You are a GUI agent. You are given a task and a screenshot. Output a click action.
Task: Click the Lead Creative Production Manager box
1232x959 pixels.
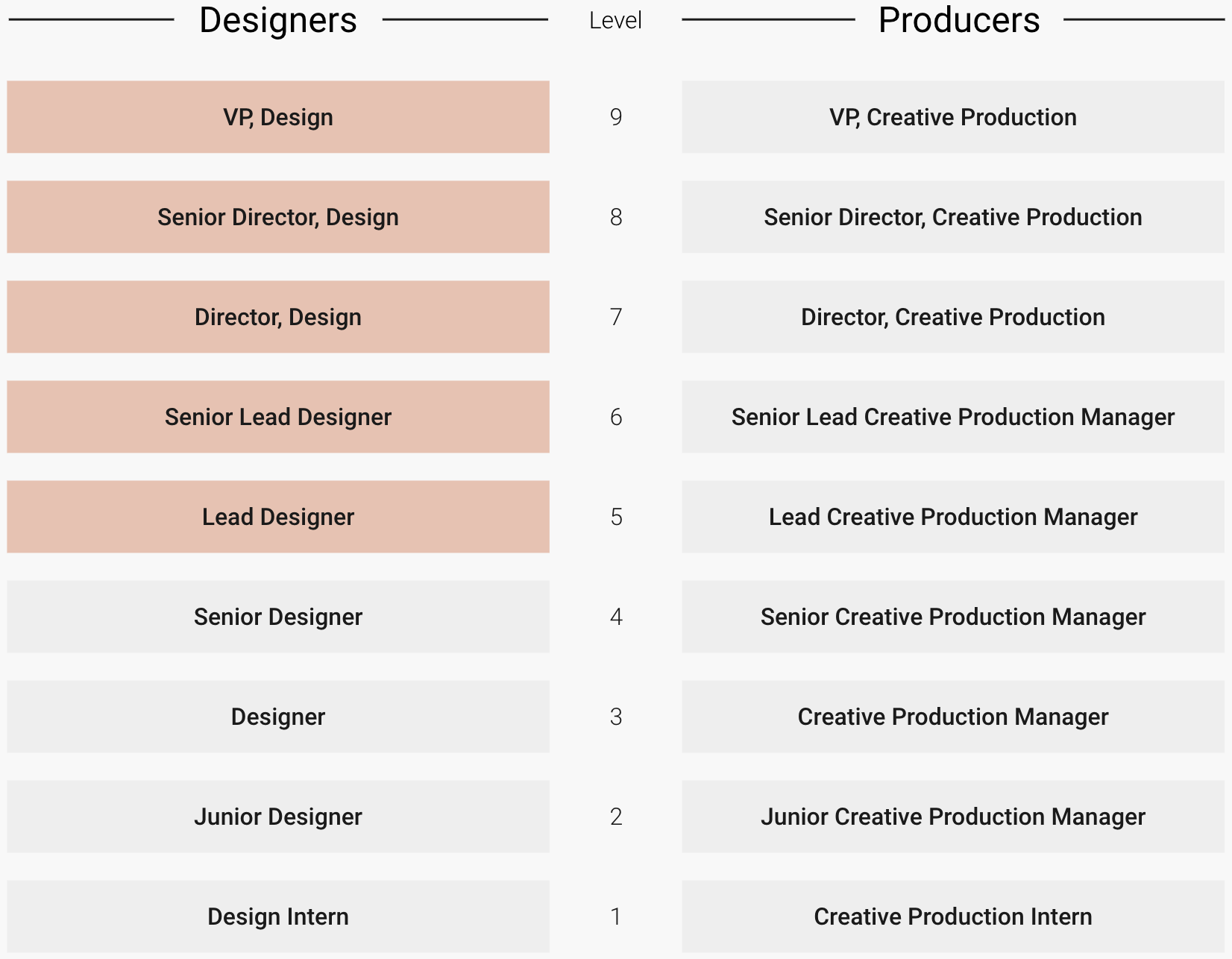tap(953, 517)
